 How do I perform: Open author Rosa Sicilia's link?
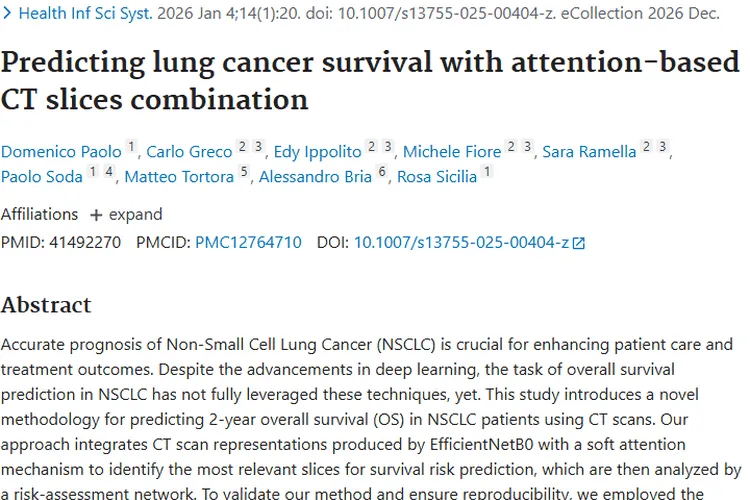coord(437,177)
